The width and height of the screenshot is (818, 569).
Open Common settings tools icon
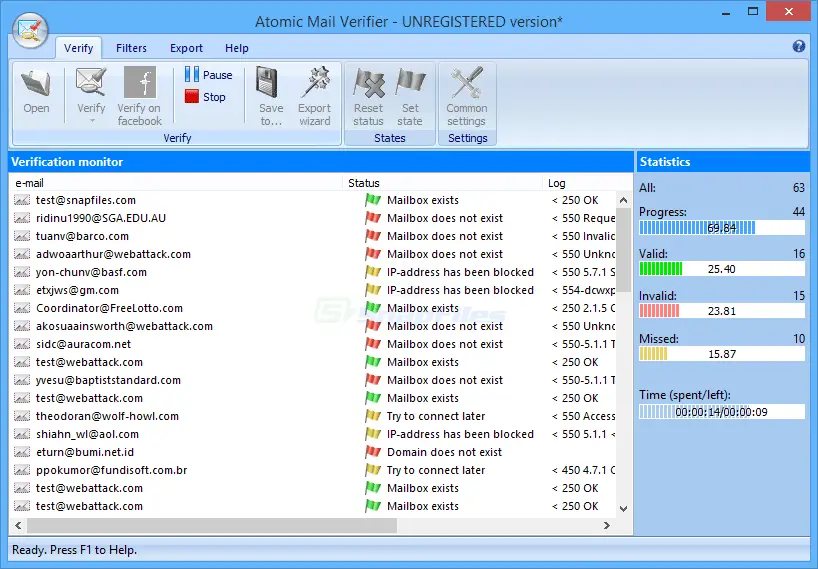click(467, 82)
